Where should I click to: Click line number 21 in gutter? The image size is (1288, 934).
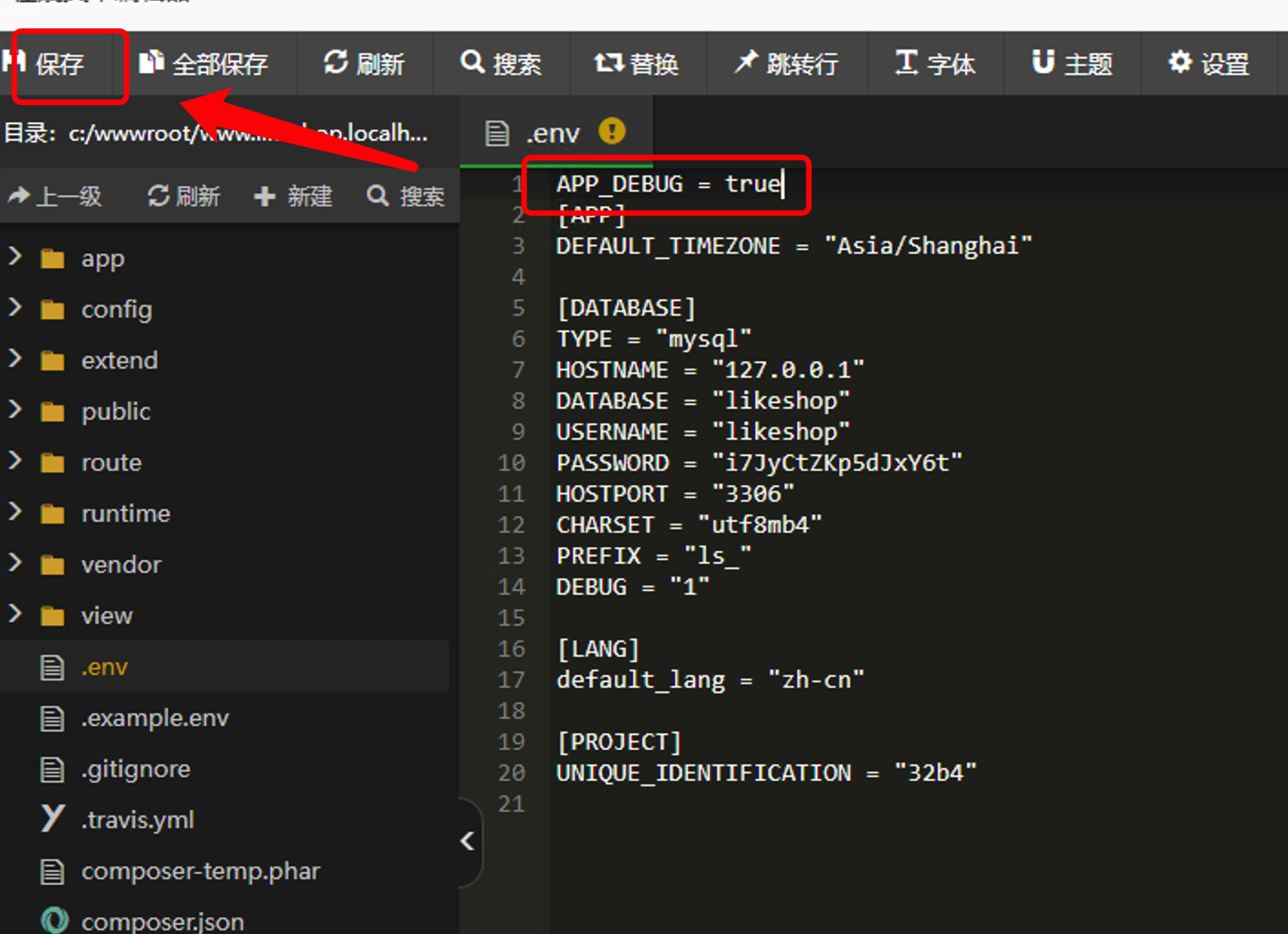click(x=512, y=804)
